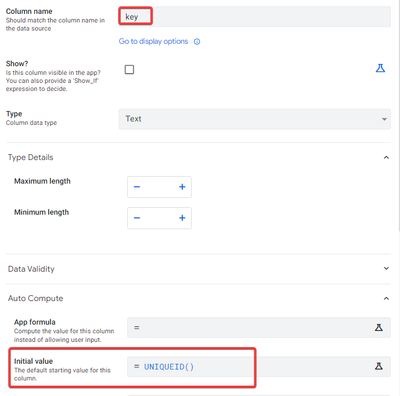Increase Minimum length with plus button
This screenshot has width=400, height=396.
pyautogui.click(x=182, y=218)
